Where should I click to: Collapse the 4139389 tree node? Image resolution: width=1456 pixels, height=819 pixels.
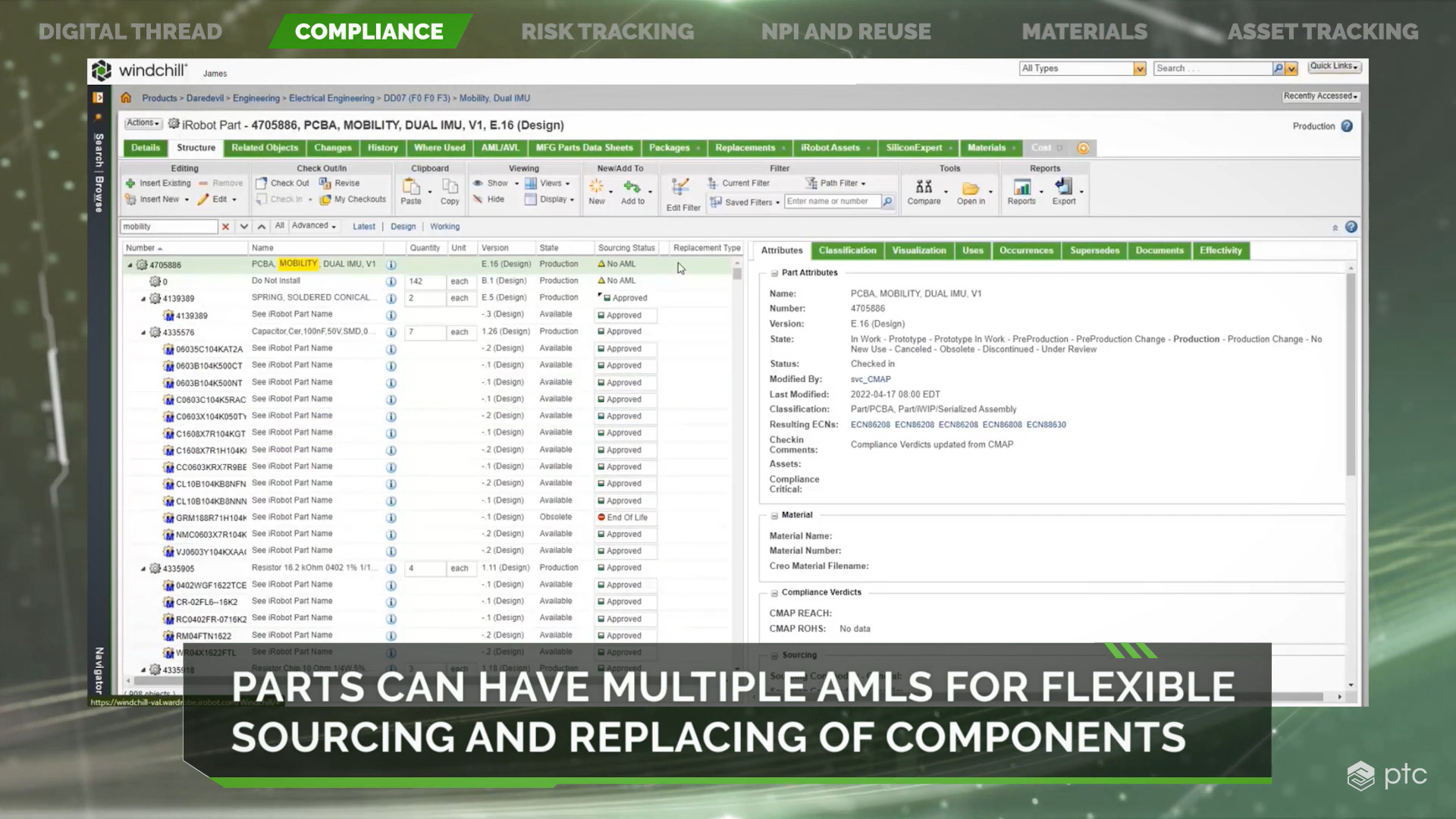(143, 299)
